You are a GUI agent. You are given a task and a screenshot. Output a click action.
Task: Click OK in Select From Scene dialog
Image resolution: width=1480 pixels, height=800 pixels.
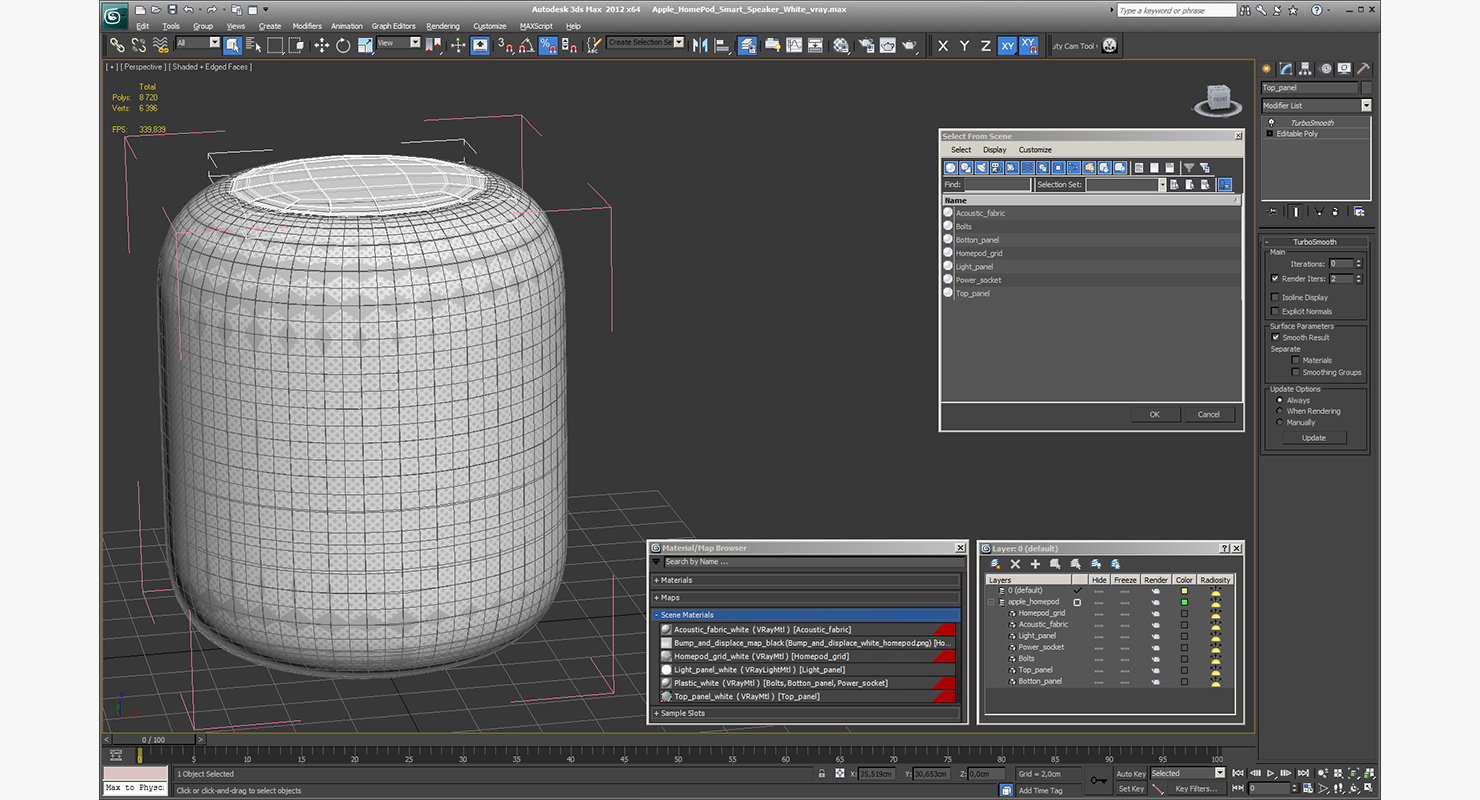tap(1154, 414)
